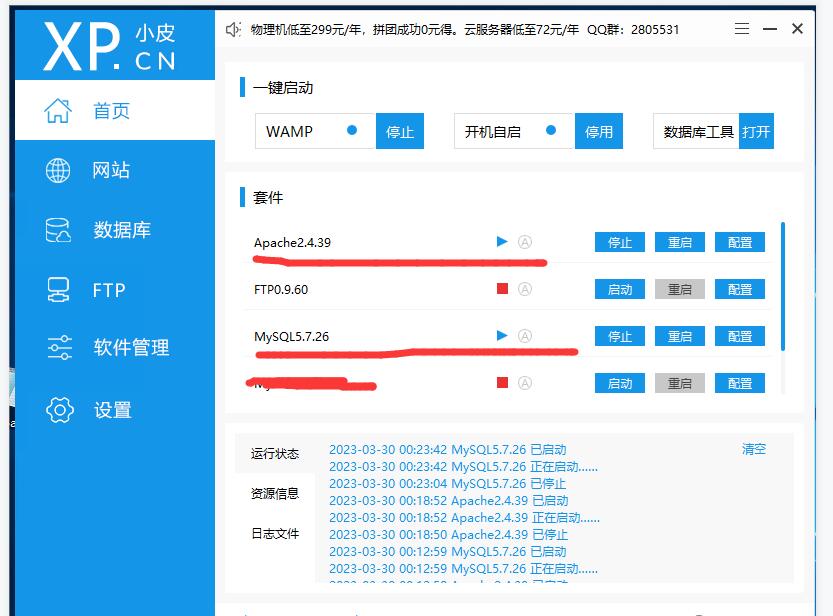Toggle the 开机自启 status dot
The height and width of the screenshot is (616, 833).
551,130
